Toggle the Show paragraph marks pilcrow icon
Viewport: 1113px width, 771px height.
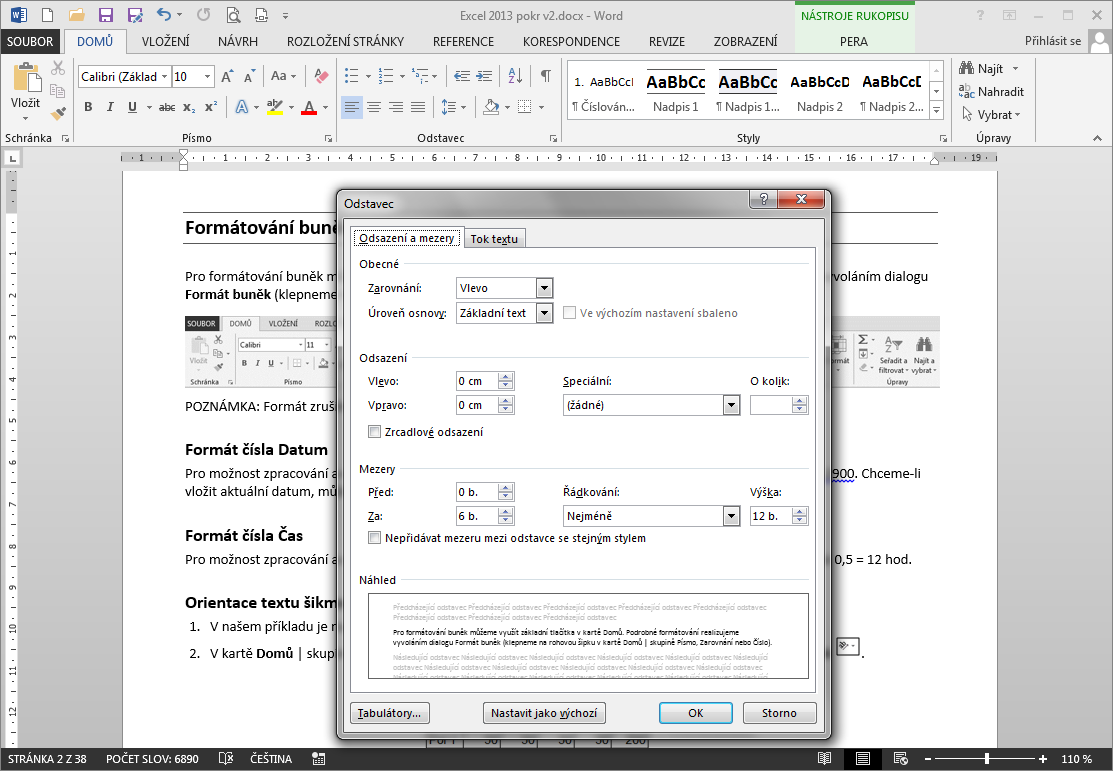546,75
